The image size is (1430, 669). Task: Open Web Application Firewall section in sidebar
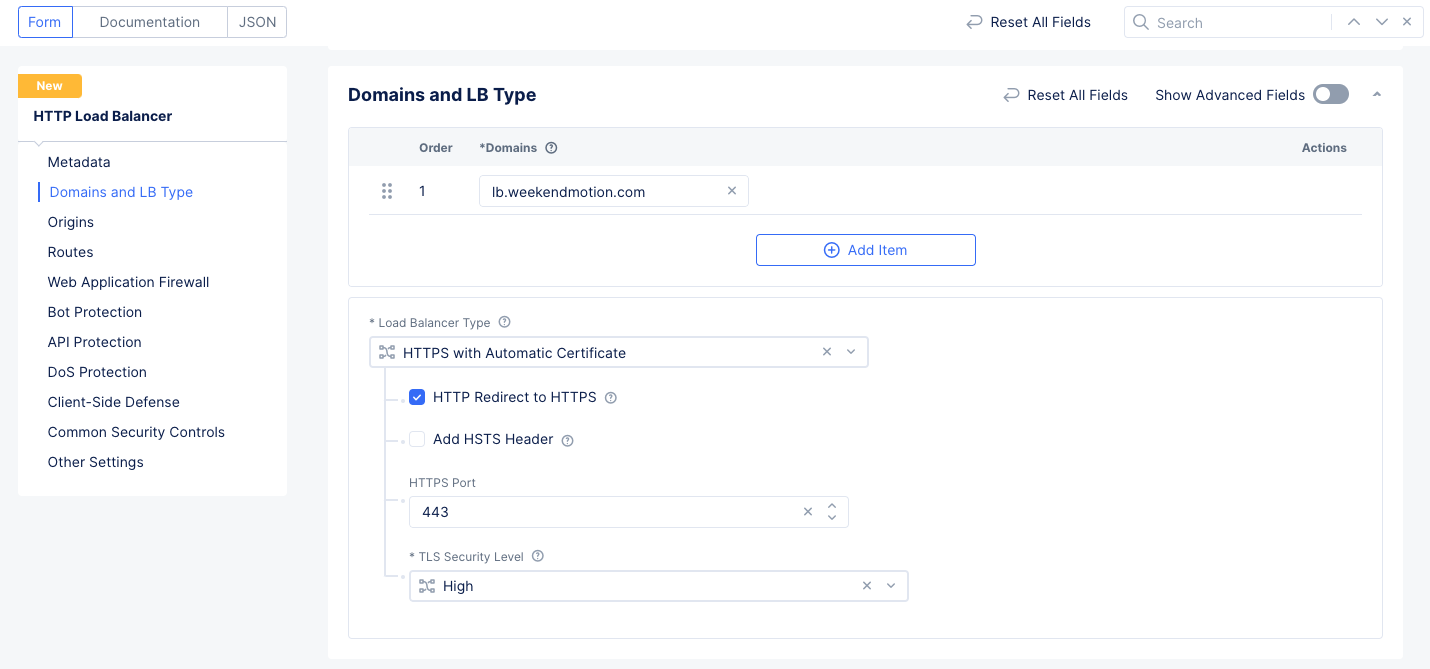click(x=128, y=282)
